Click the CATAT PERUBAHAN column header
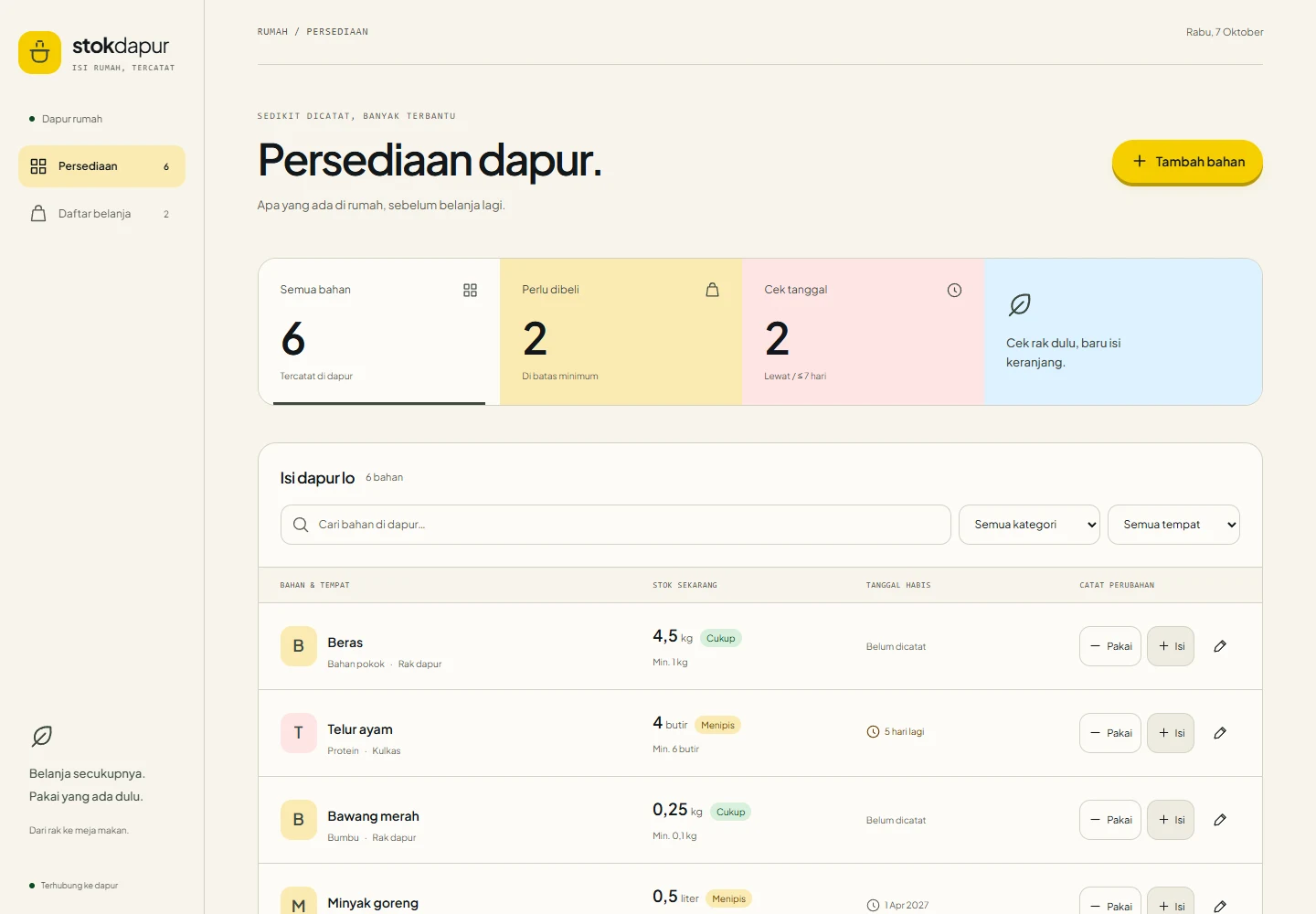The image size is (1316, 914). pos(1117,585)
